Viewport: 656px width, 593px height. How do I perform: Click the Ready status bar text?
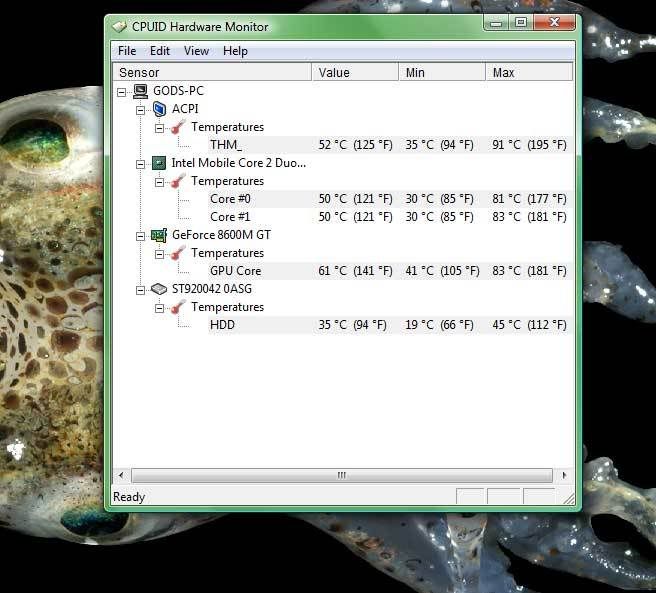(129, 497)
